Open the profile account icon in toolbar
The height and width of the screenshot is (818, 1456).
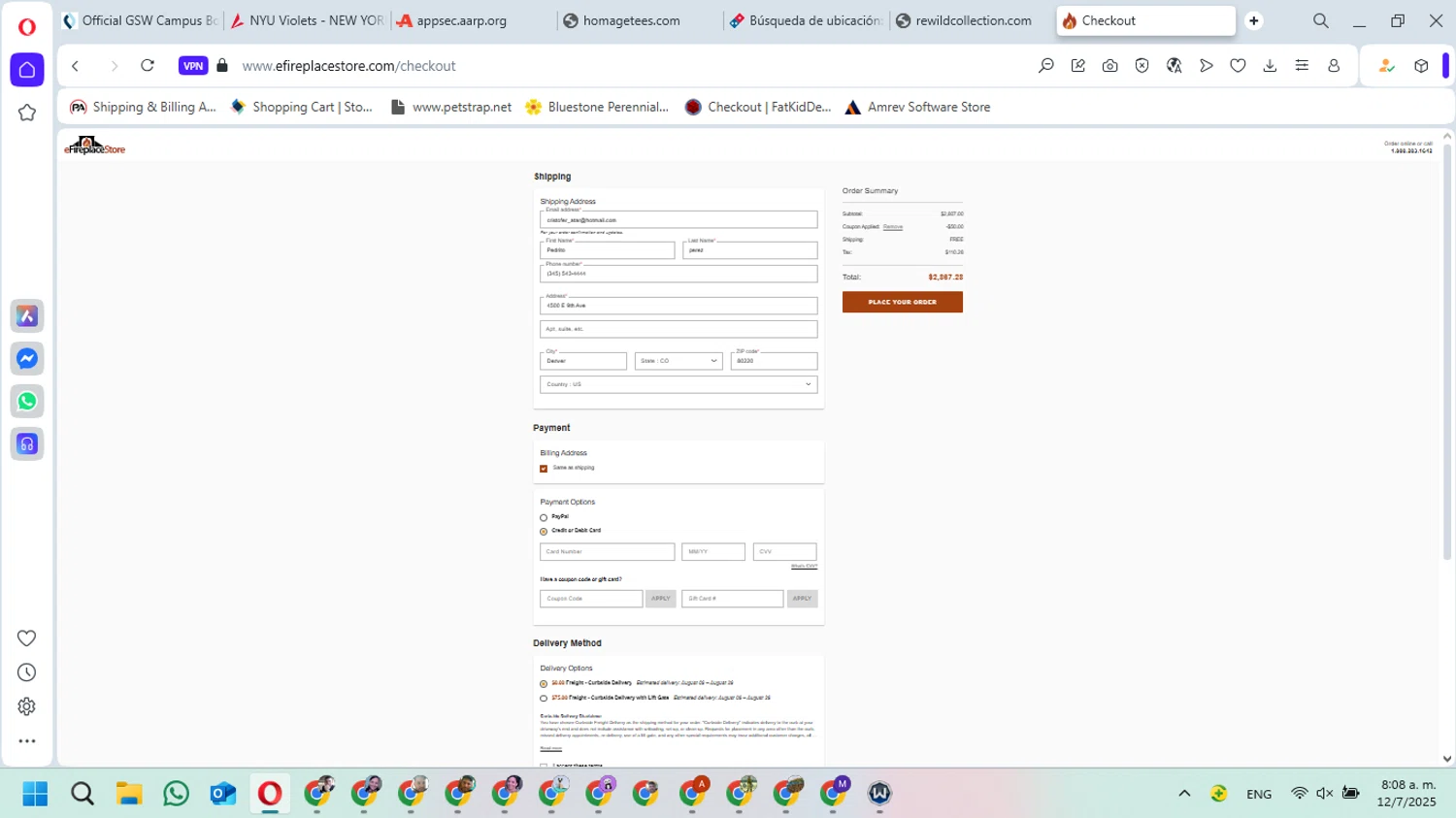[1334, 66]
